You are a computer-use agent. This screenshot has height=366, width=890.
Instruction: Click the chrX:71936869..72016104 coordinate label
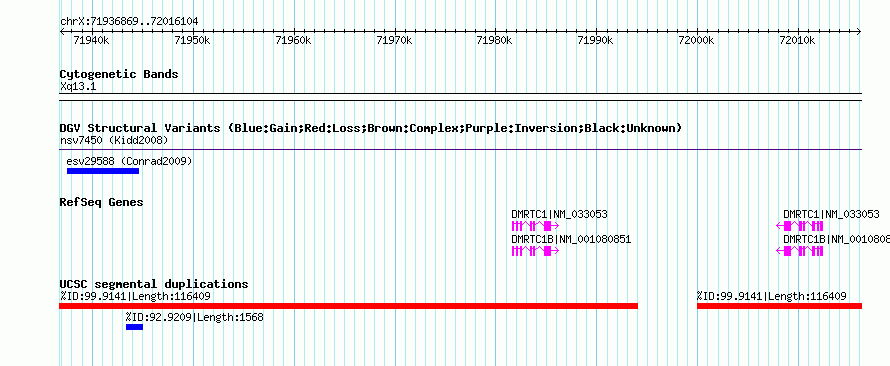(x=129, y=22)
